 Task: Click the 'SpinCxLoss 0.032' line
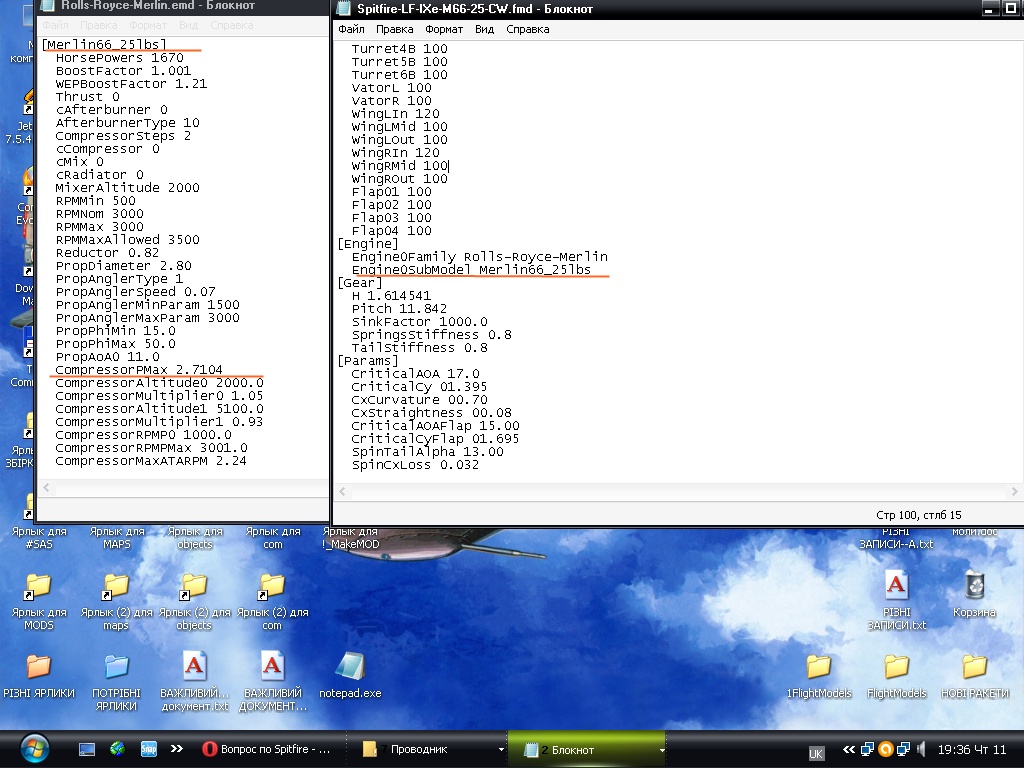(415, 465)
